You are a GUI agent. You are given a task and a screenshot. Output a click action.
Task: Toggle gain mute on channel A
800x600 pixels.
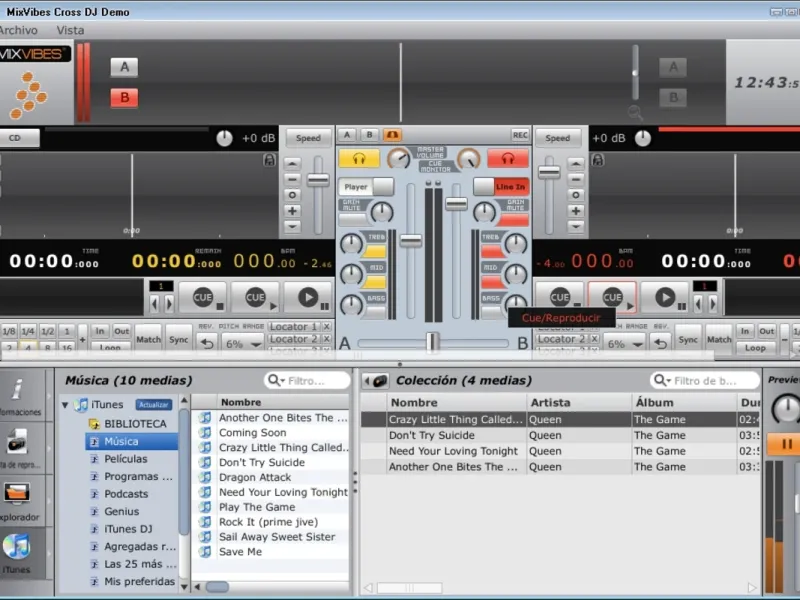click(x=353, y=220)
